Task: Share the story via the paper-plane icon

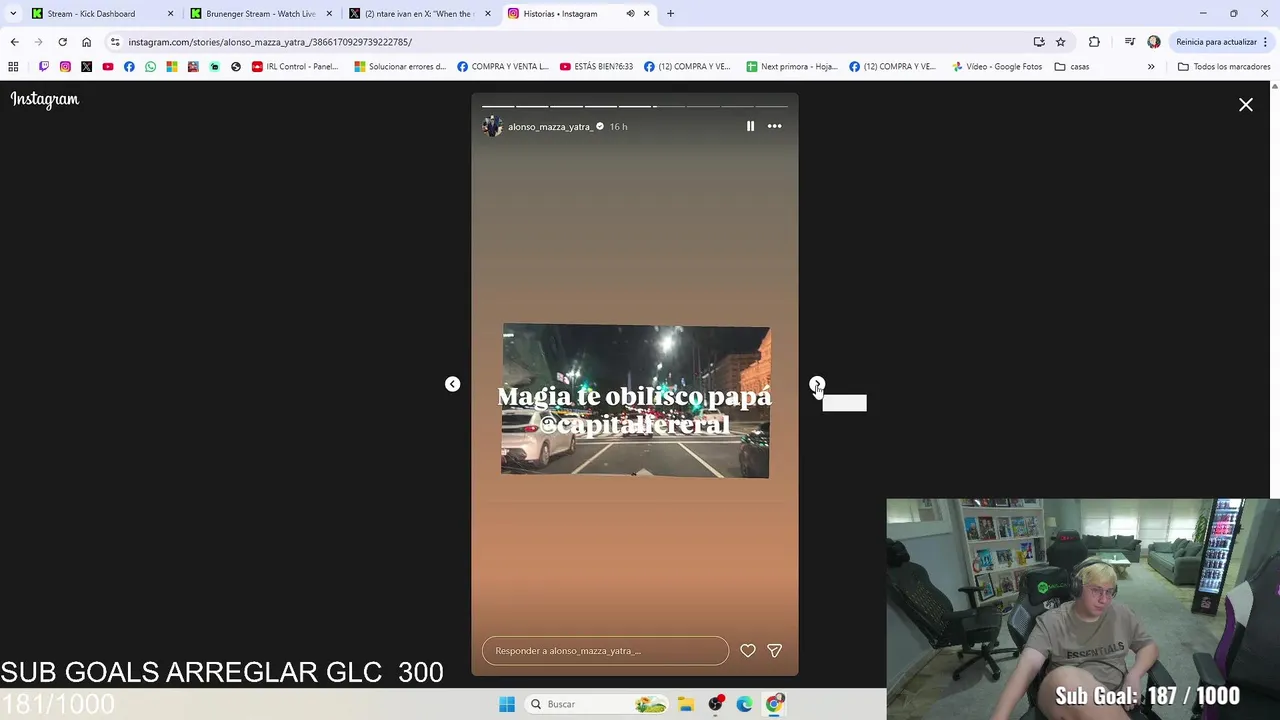Action: pyautogui.click(x=774, y=650)
